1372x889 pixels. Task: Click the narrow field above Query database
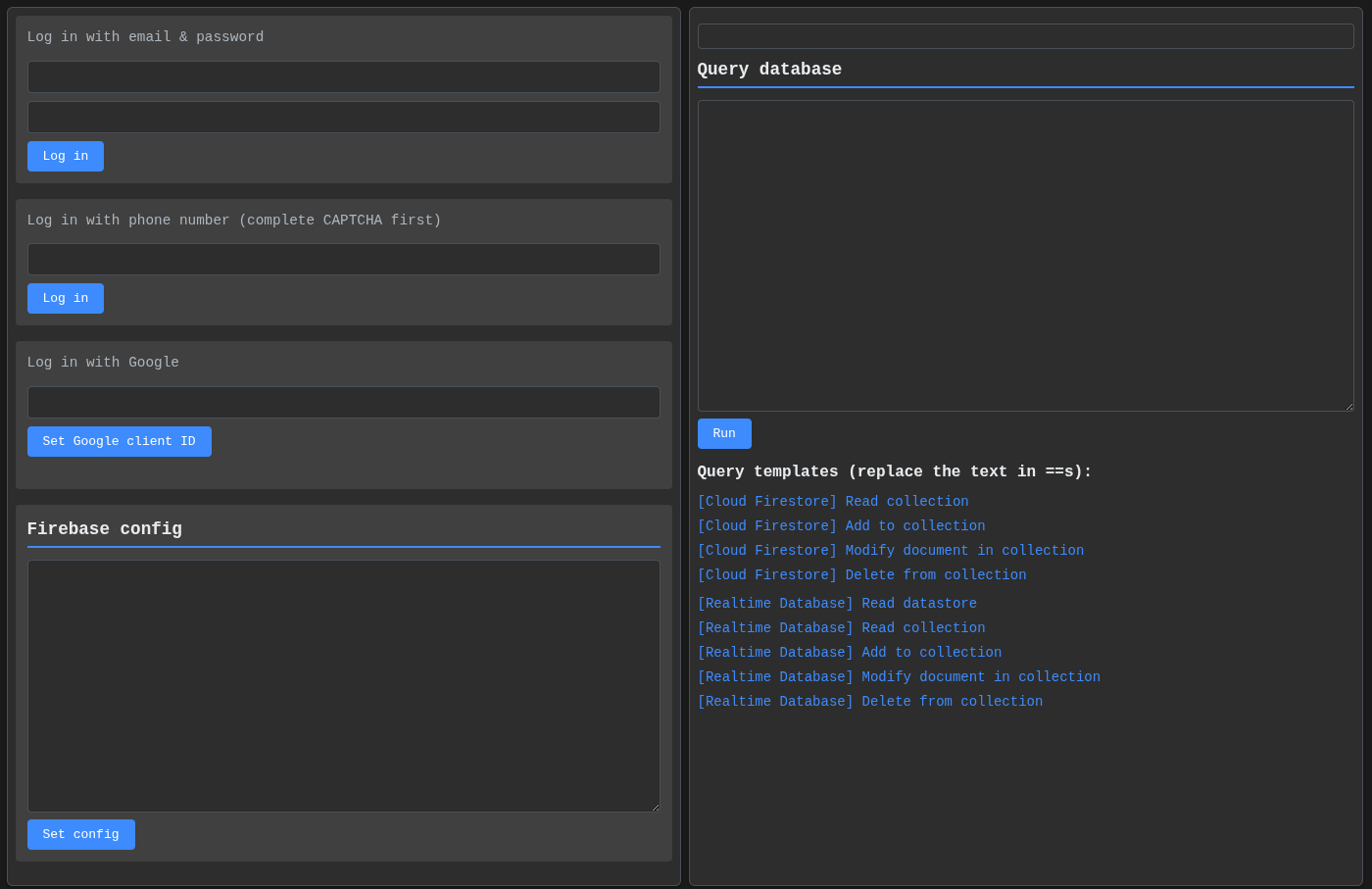[x=1025, y=36]
